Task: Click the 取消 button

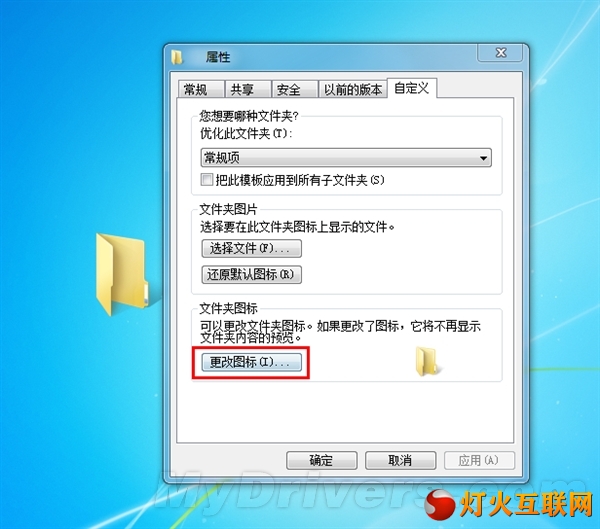Action: tap(400, 460)
